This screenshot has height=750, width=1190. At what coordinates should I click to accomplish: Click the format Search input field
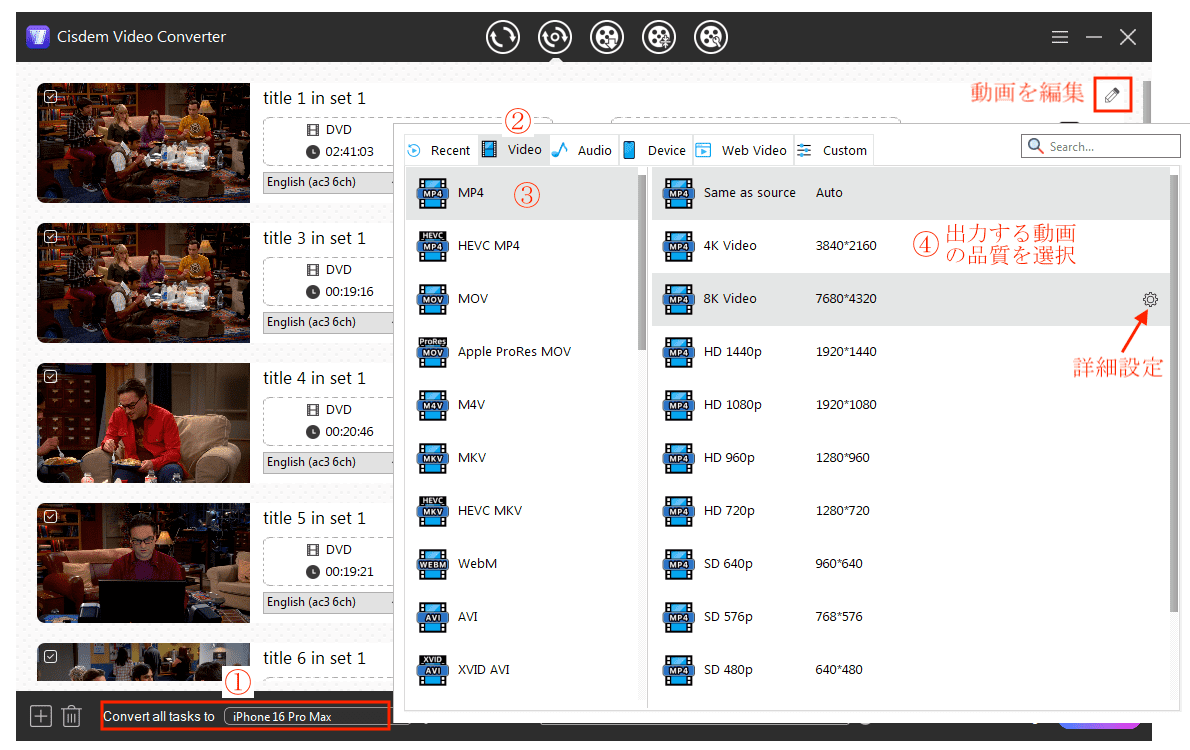point(1108,147)
